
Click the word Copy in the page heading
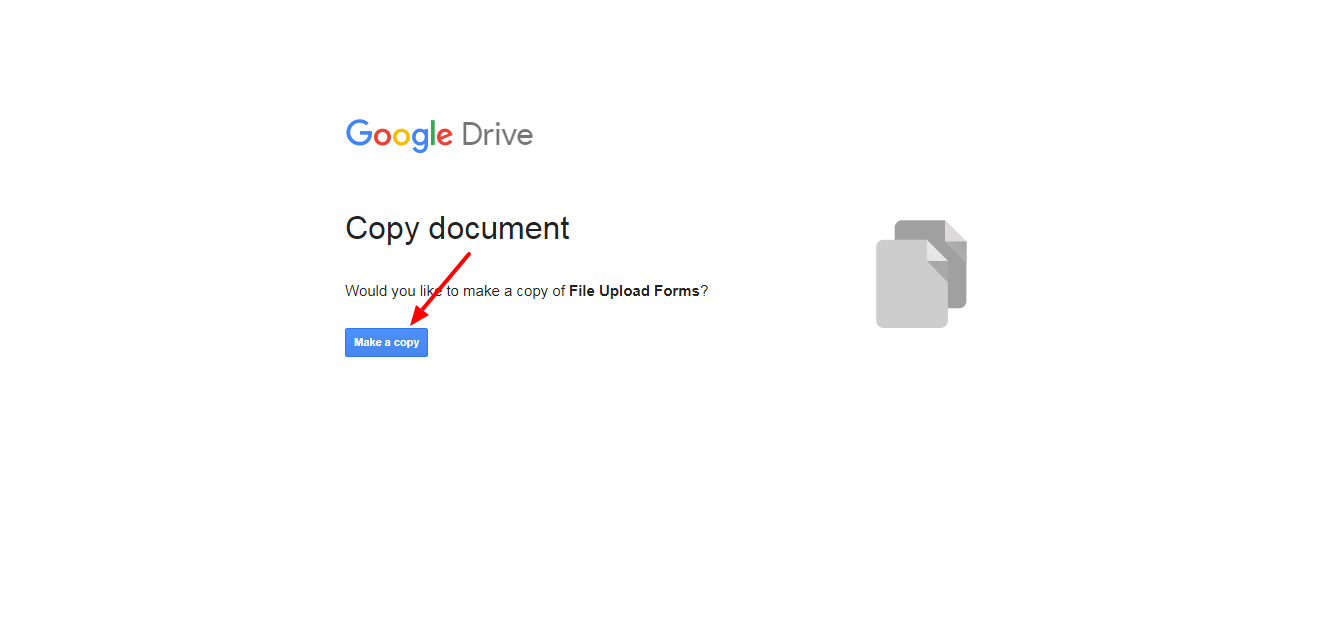(383, 229)
